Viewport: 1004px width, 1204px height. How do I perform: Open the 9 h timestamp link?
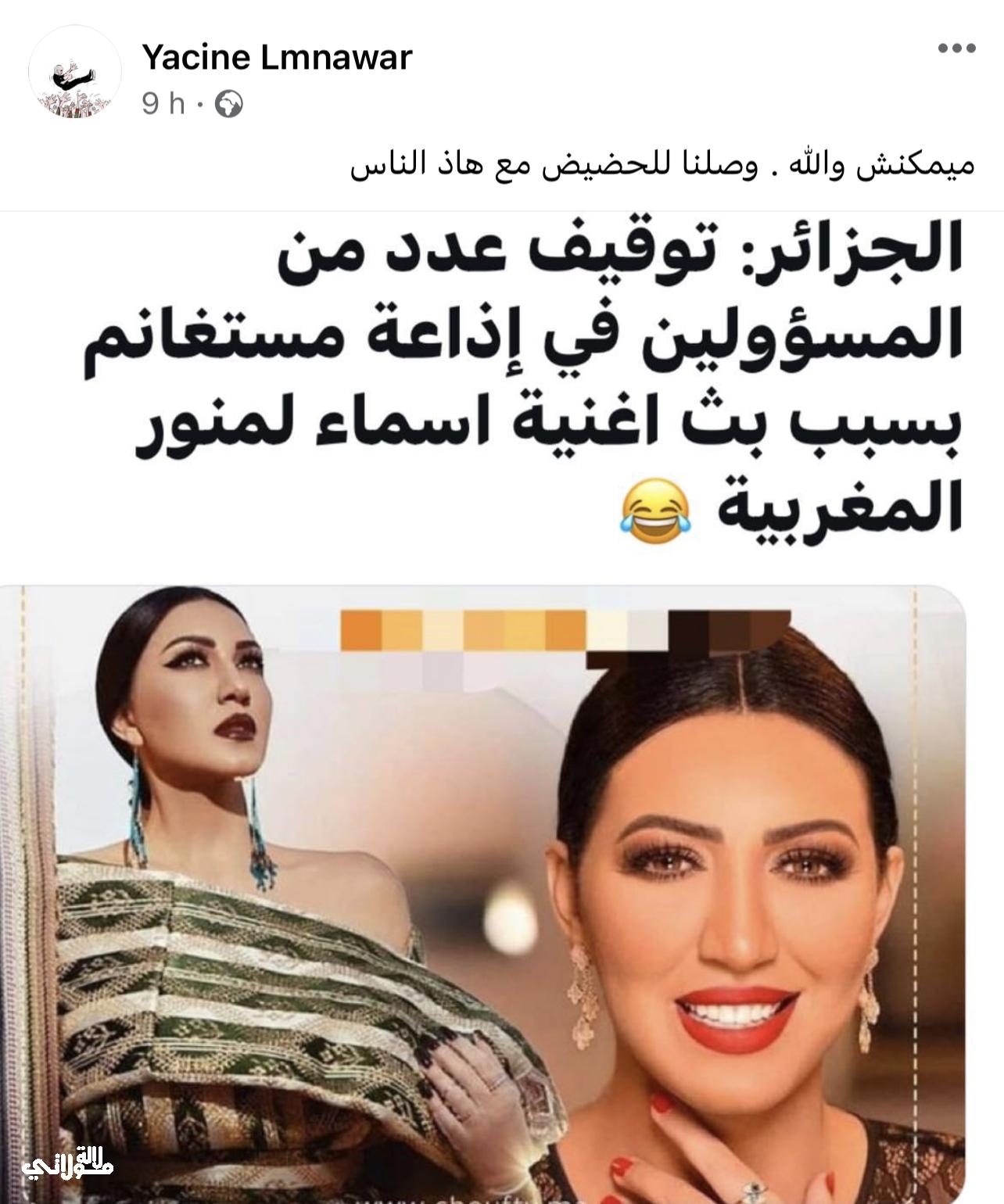pyautogui.click(x=163, y=105)
